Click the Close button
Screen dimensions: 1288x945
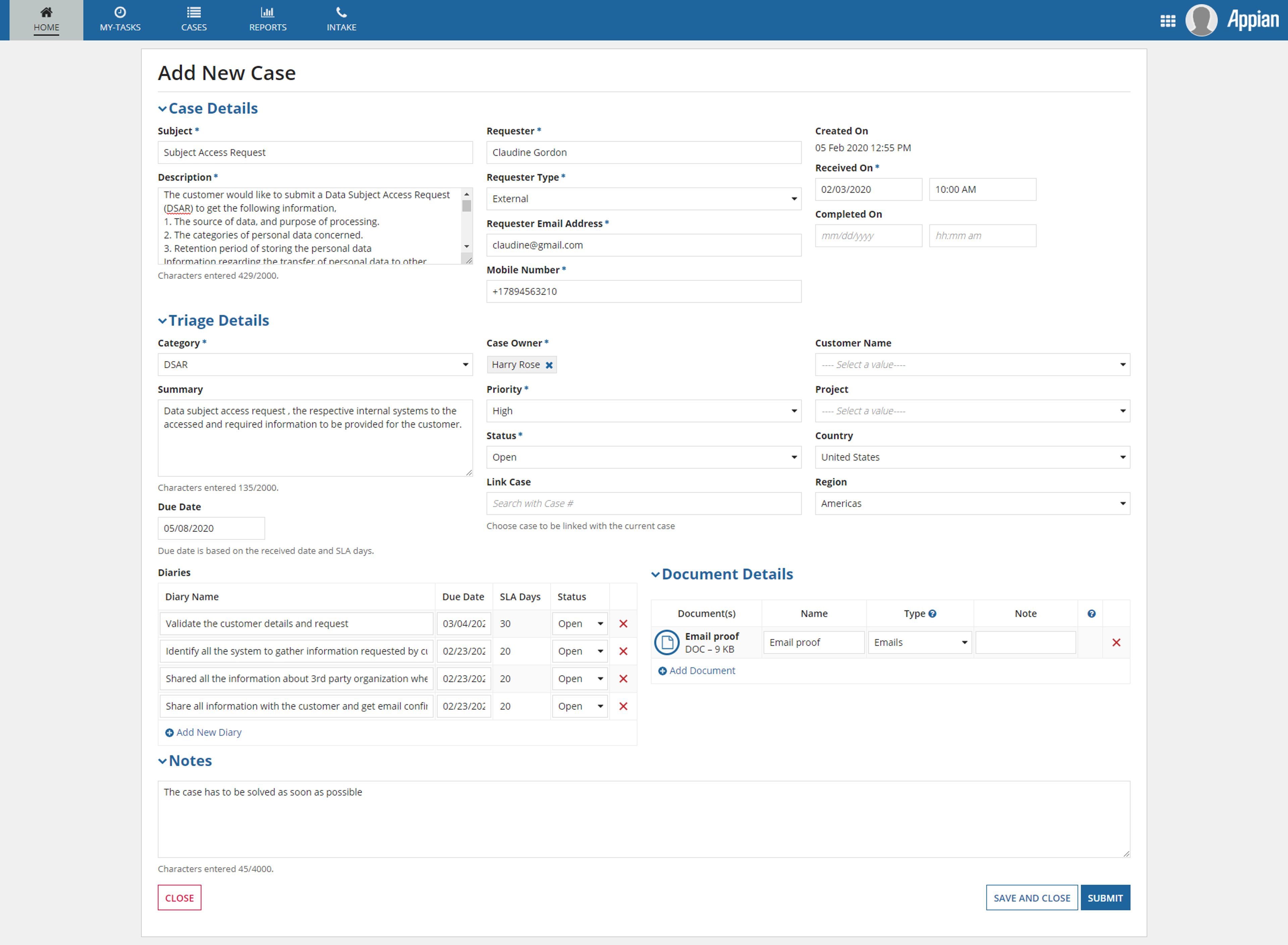[x=179, y=898]
